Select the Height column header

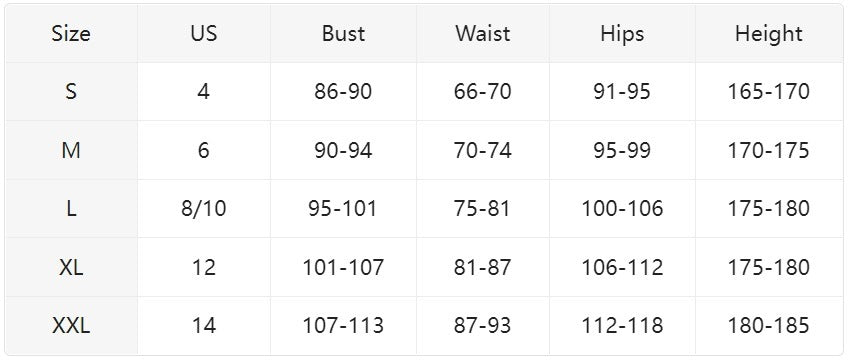point(768,34)
